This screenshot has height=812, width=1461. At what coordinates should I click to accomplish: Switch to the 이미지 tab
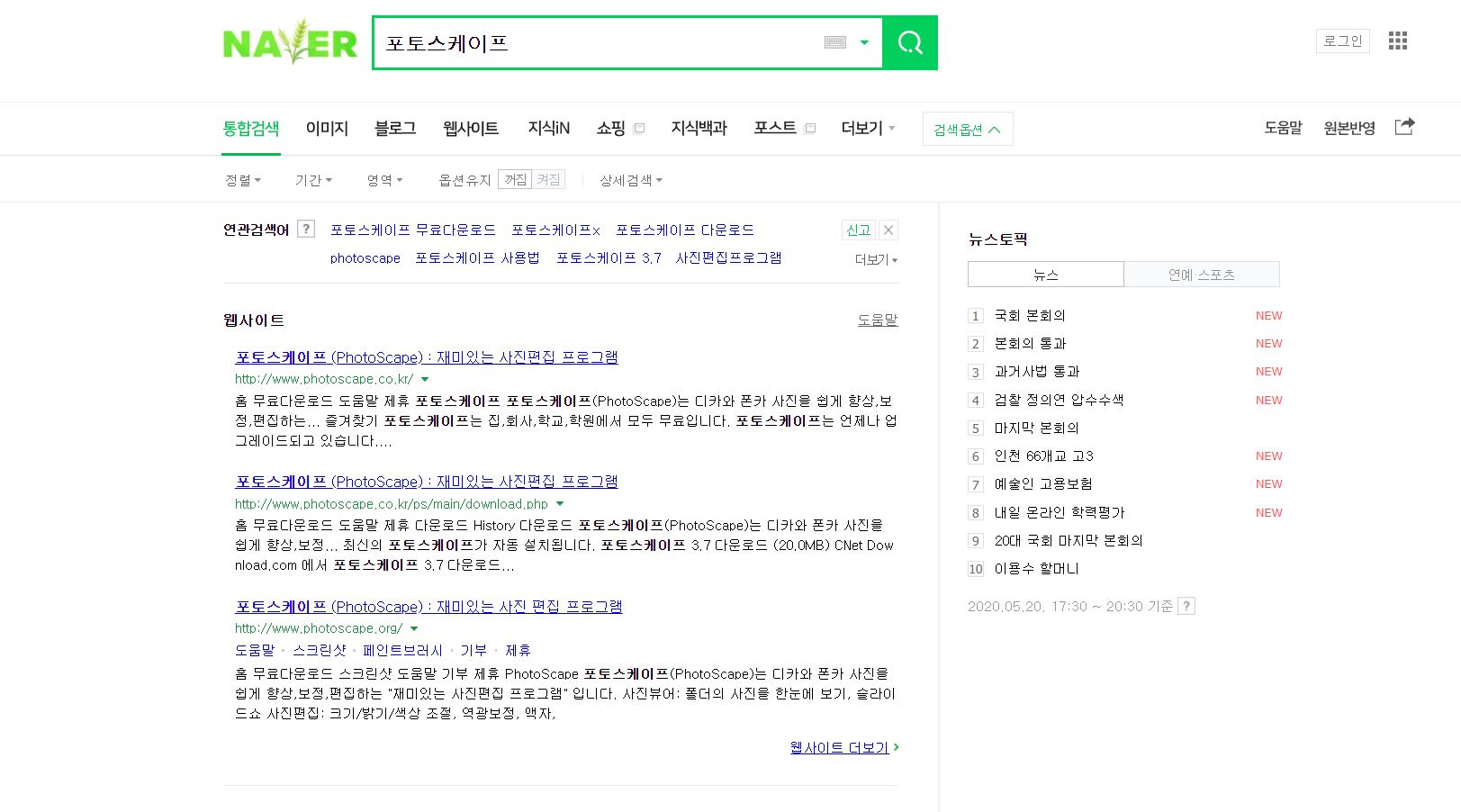327,128
